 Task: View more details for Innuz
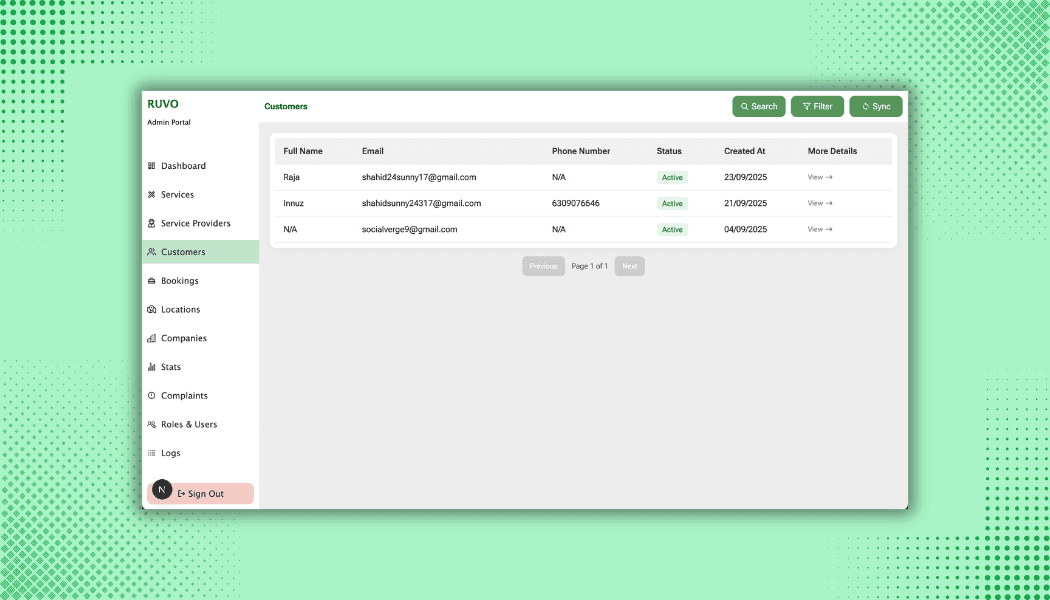click(820, 203)
